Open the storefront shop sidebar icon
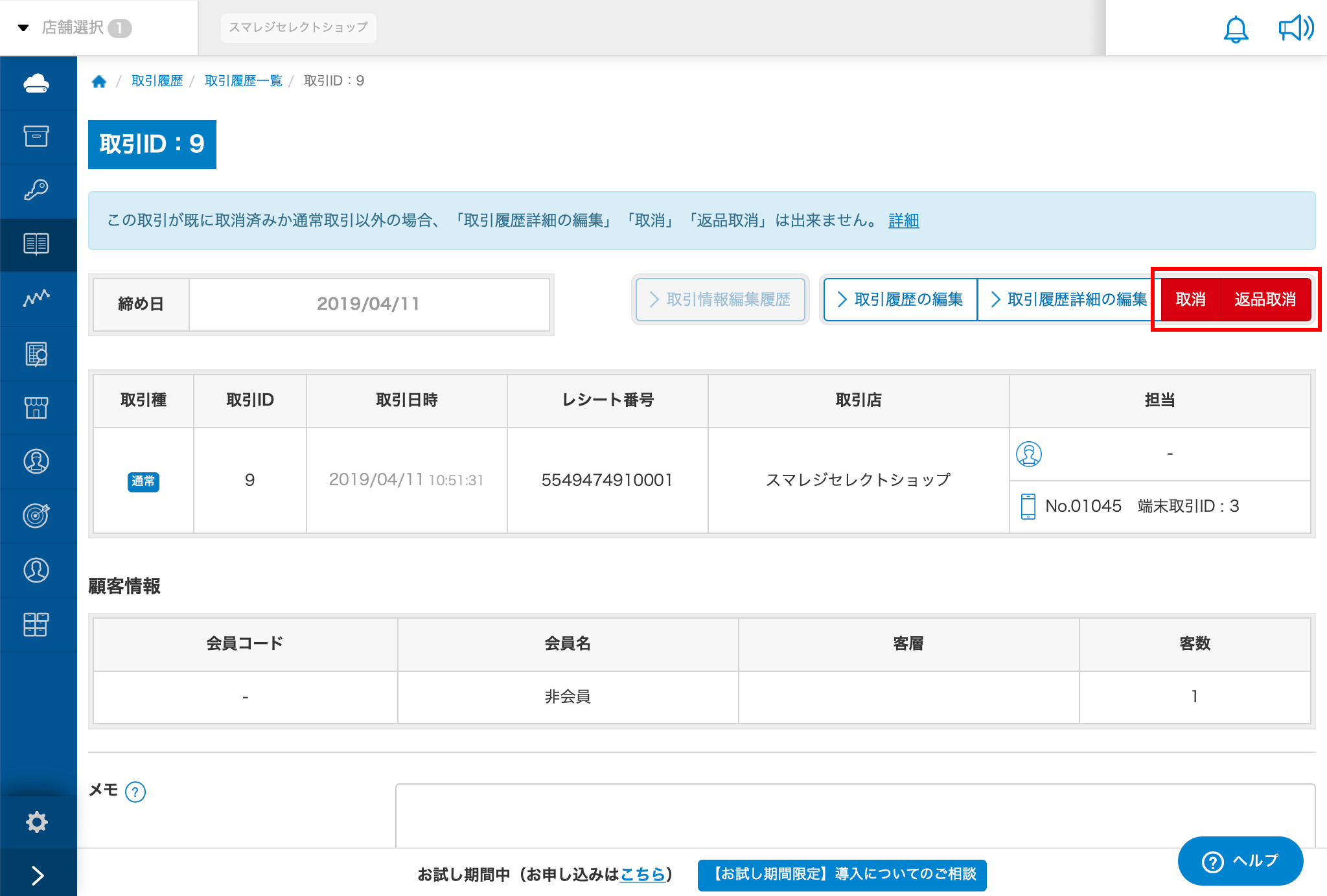 pyautogui.click(x=36, y=408)
